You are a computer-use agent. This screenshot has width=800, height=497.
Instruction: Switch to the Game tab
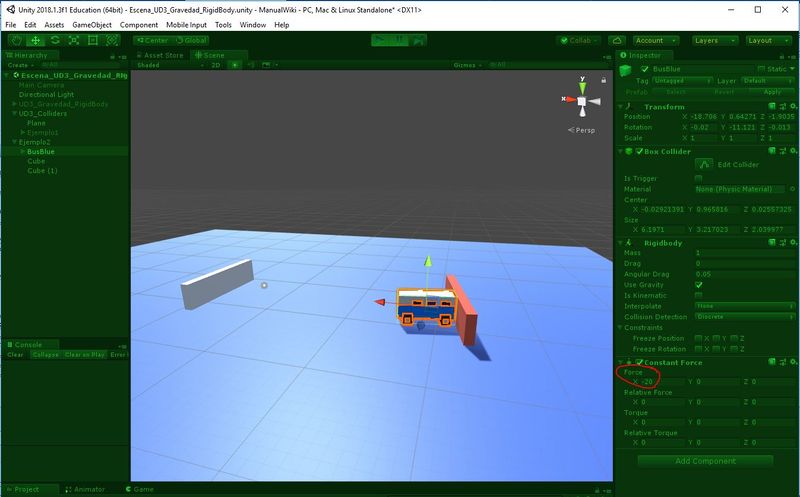(x=140, y=489)
